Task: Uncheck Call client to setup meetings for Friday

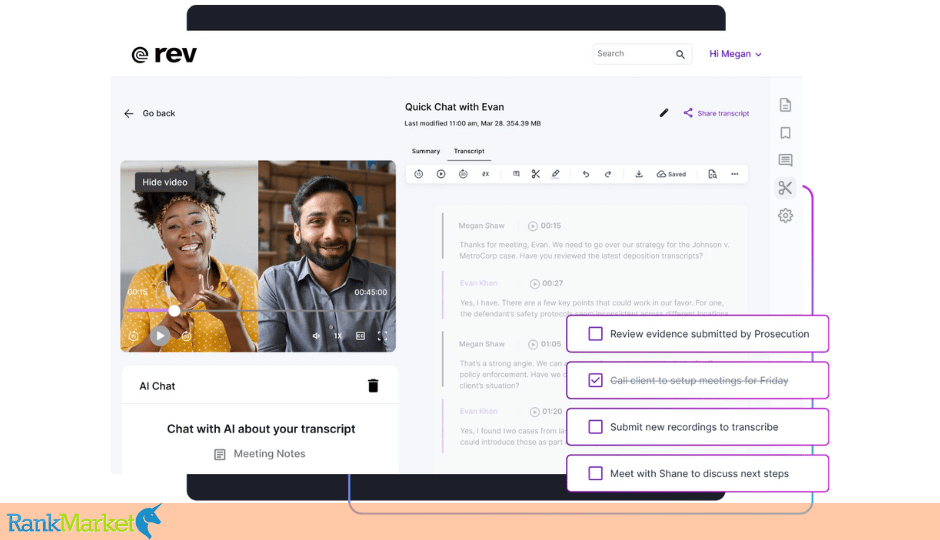Action: (x=595, y=381)
